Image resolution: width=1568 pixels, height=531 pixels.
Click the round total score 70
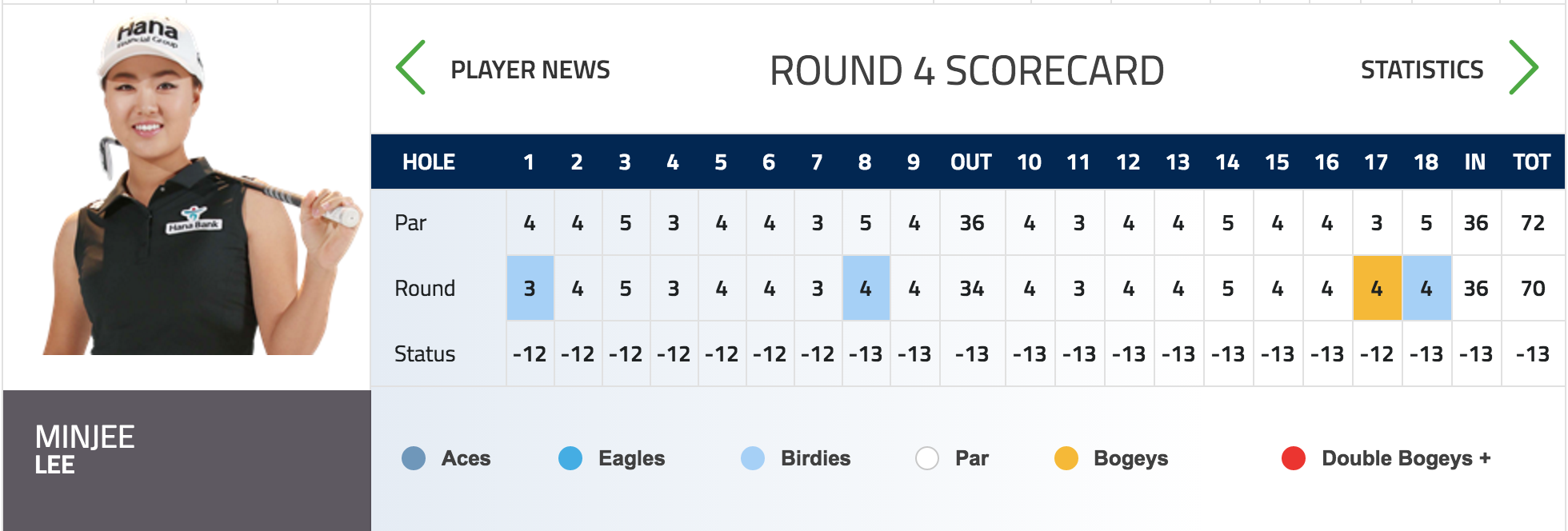[x=1533, y=288]
